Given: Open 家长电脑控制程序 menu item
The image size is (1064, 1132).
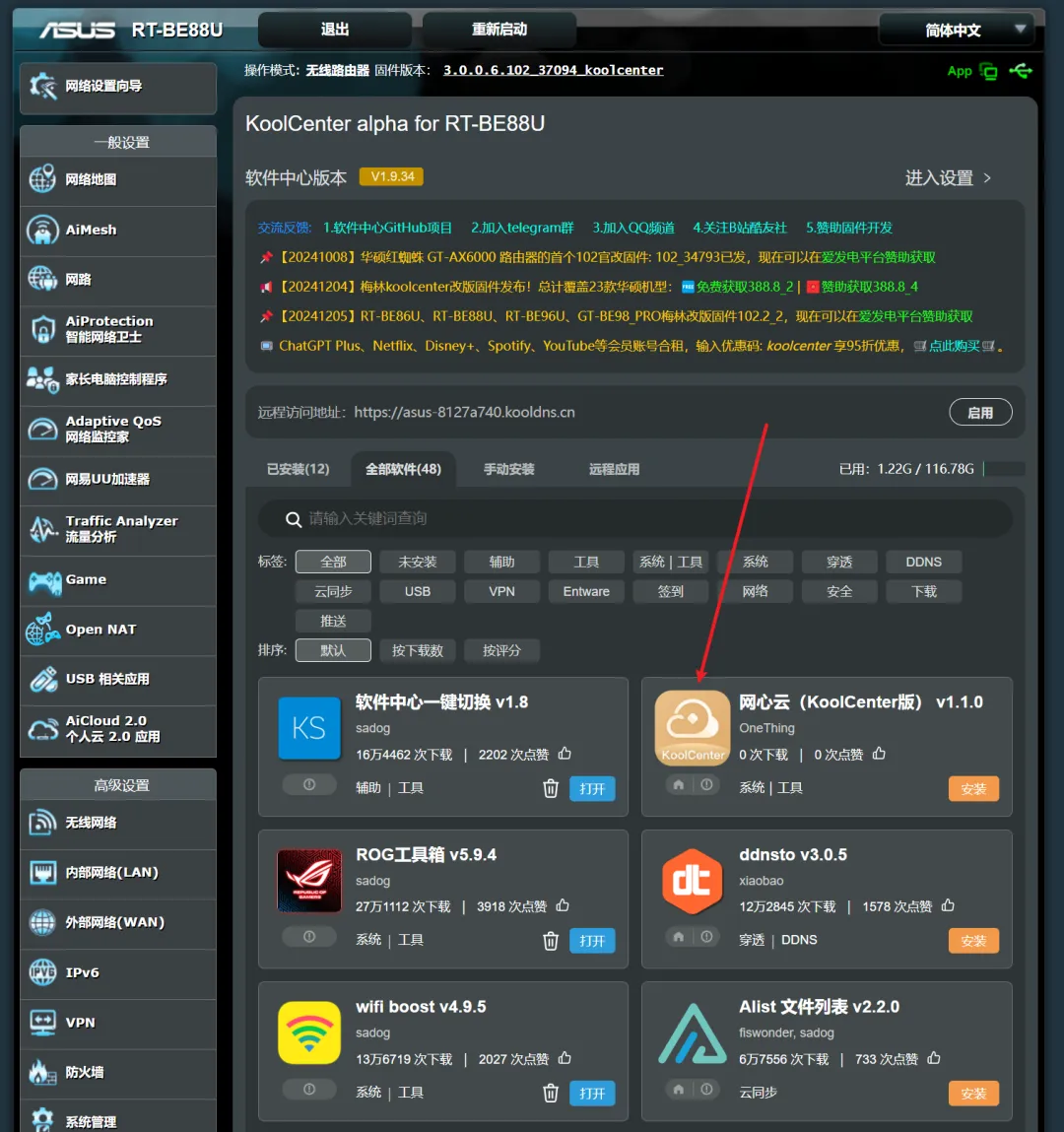Looking at the screenshot, I should (x=118, y=379).
